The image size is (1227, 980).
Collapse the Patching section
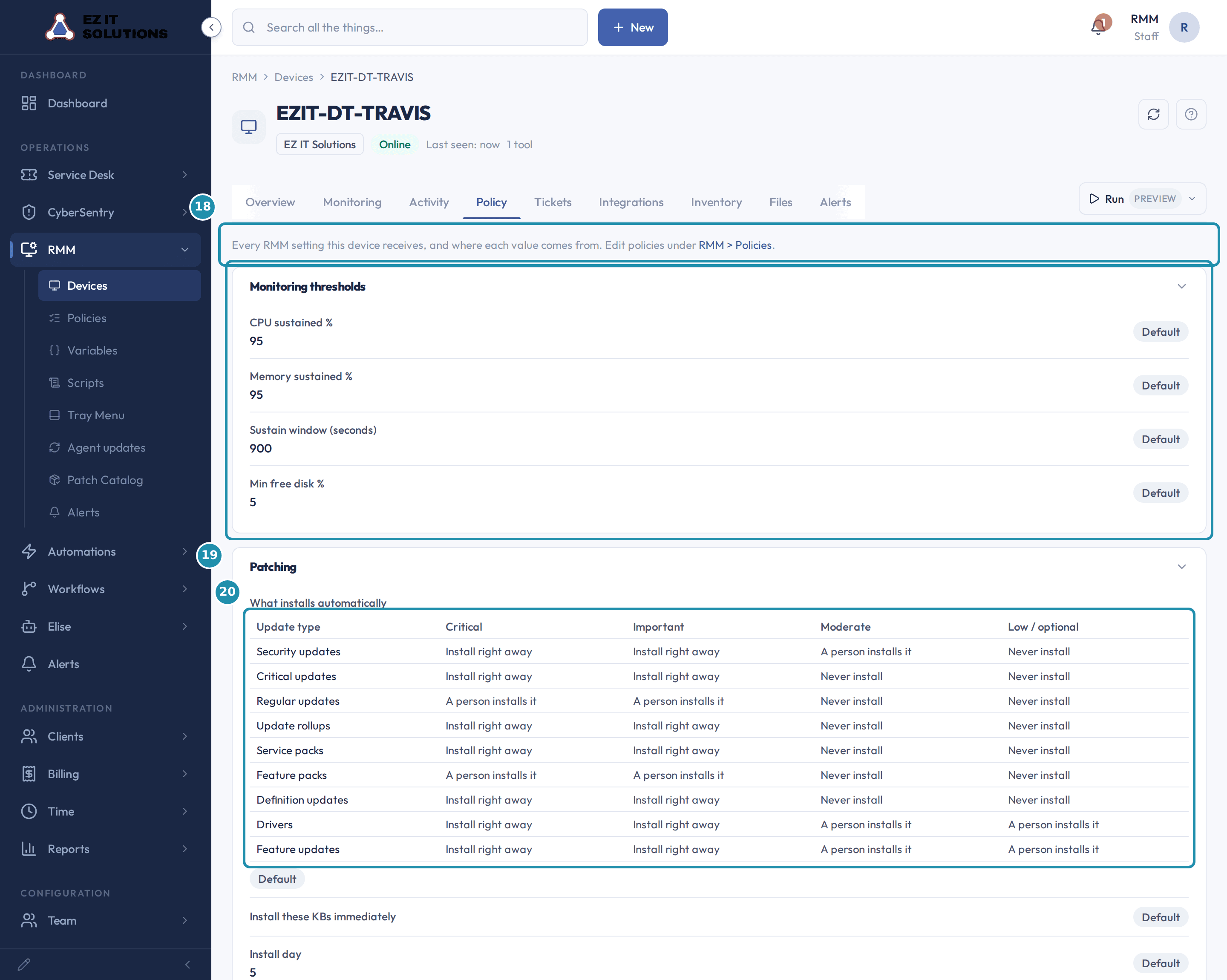point(1181,567)
